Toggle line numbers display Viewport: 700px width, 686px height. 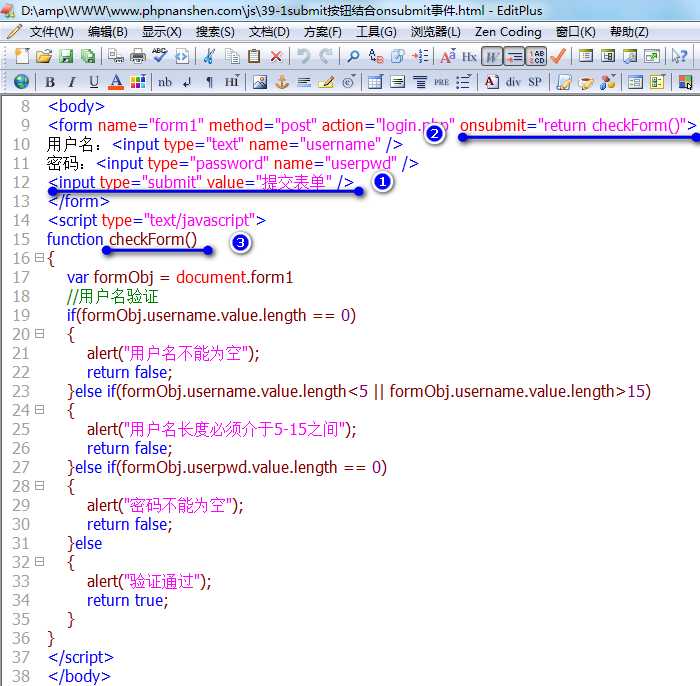click(x=537, y=56)
